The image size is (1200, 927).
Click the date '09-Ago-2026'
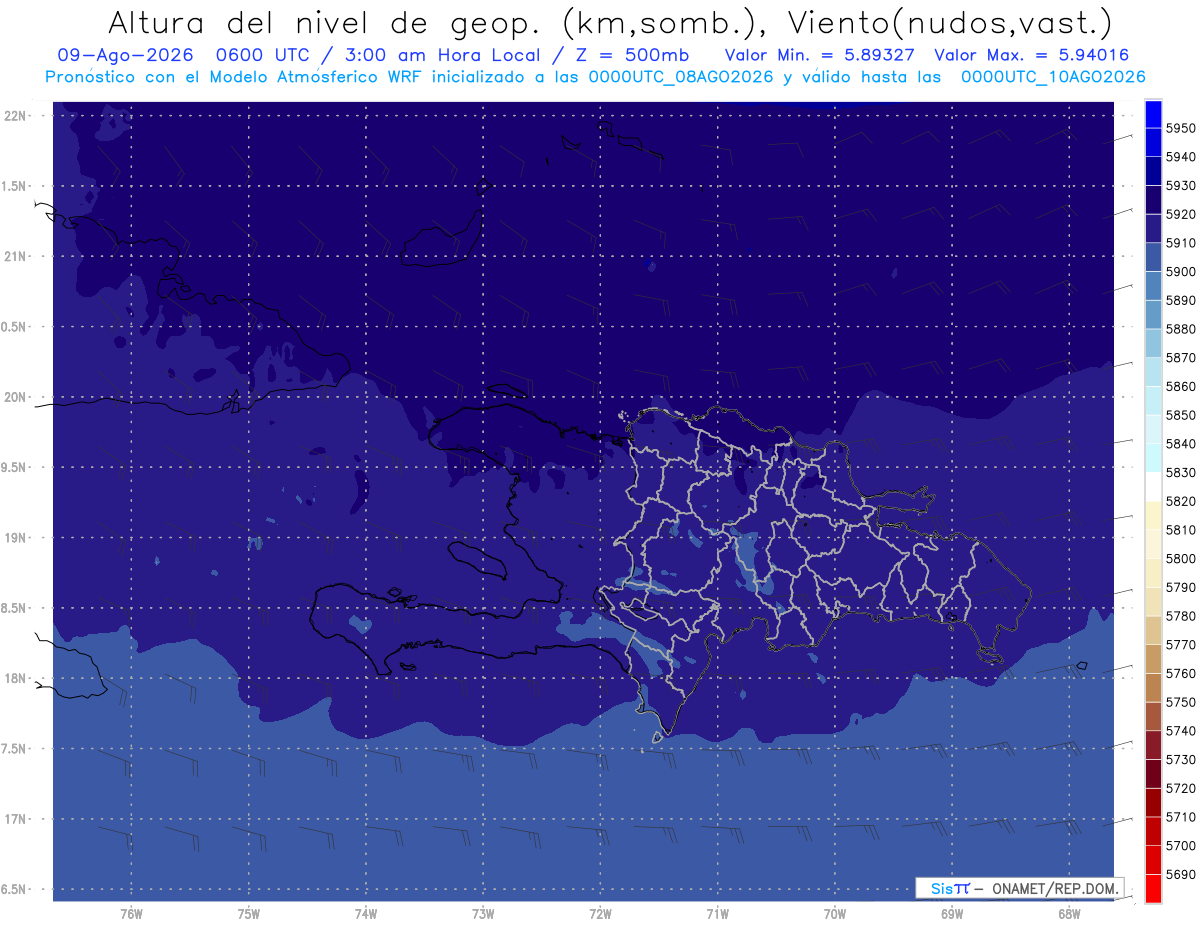126,55
